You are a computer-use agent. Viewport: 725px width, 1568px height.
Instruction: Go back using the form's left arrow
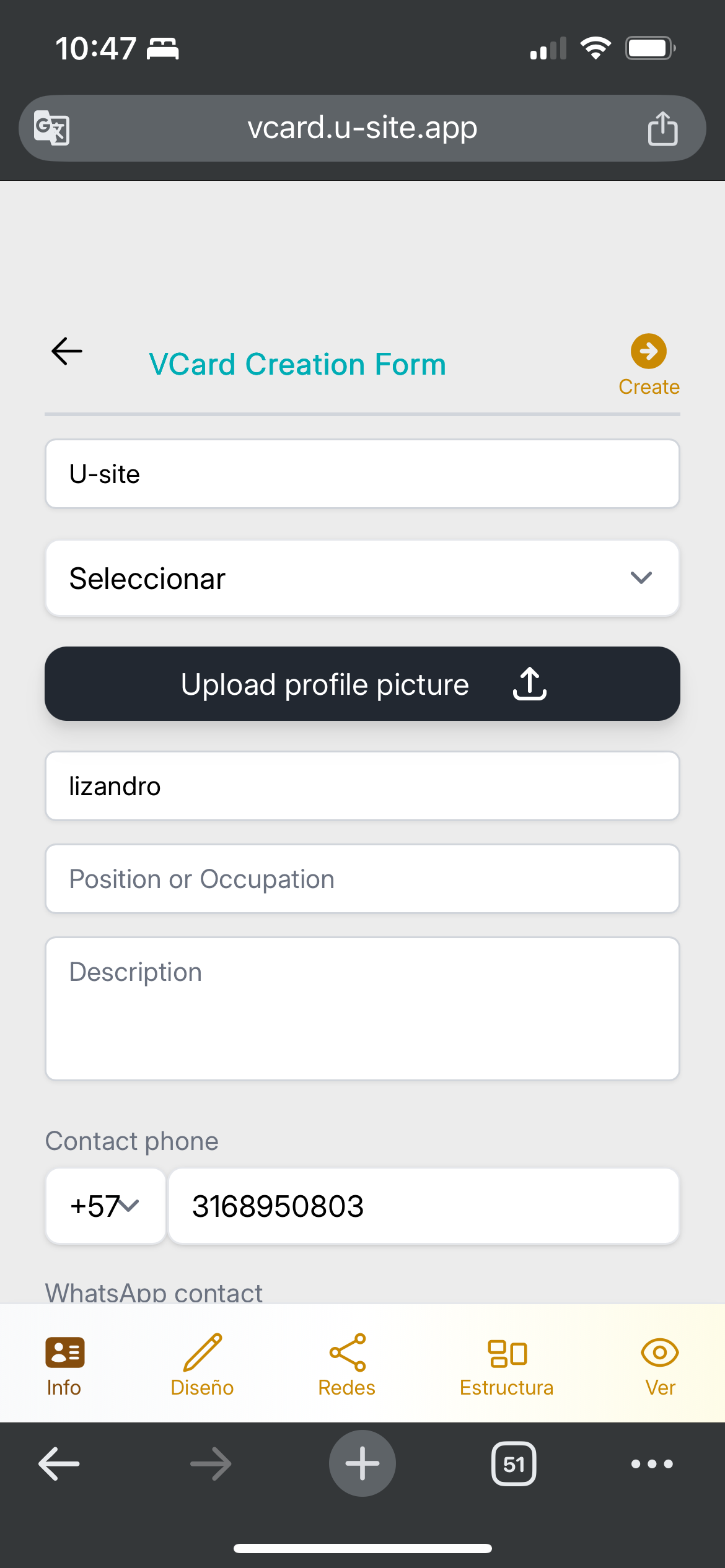pos(67,351)
